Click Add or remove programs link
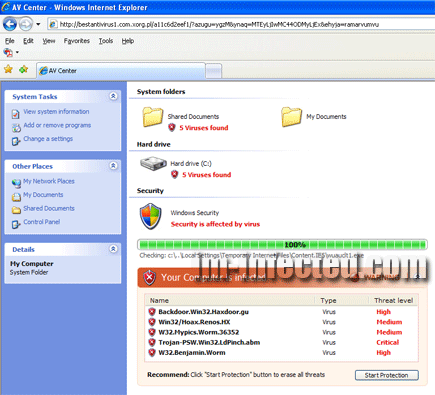This screenshot has width=435, height=395. pyautogui.click(x=57, y=125)
